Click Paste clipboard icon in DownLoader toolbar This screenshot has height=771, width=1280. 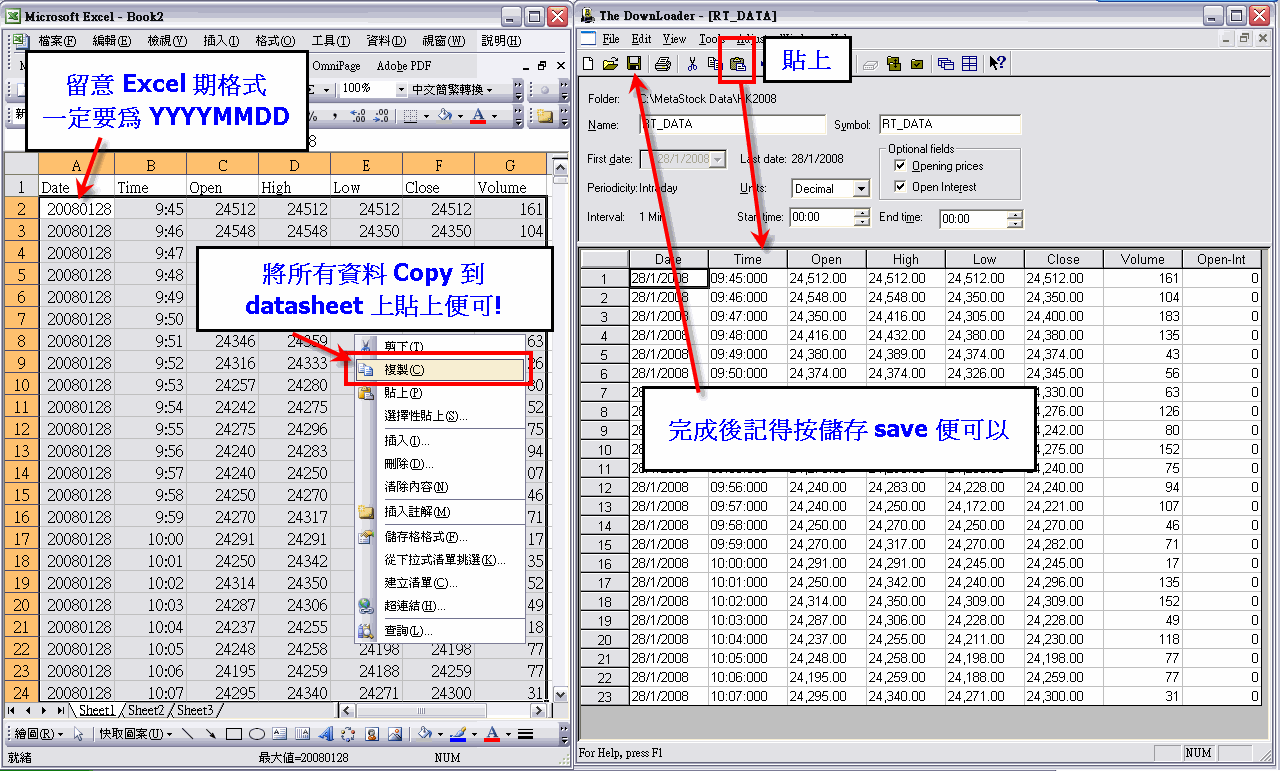click(x=738, y=65)
